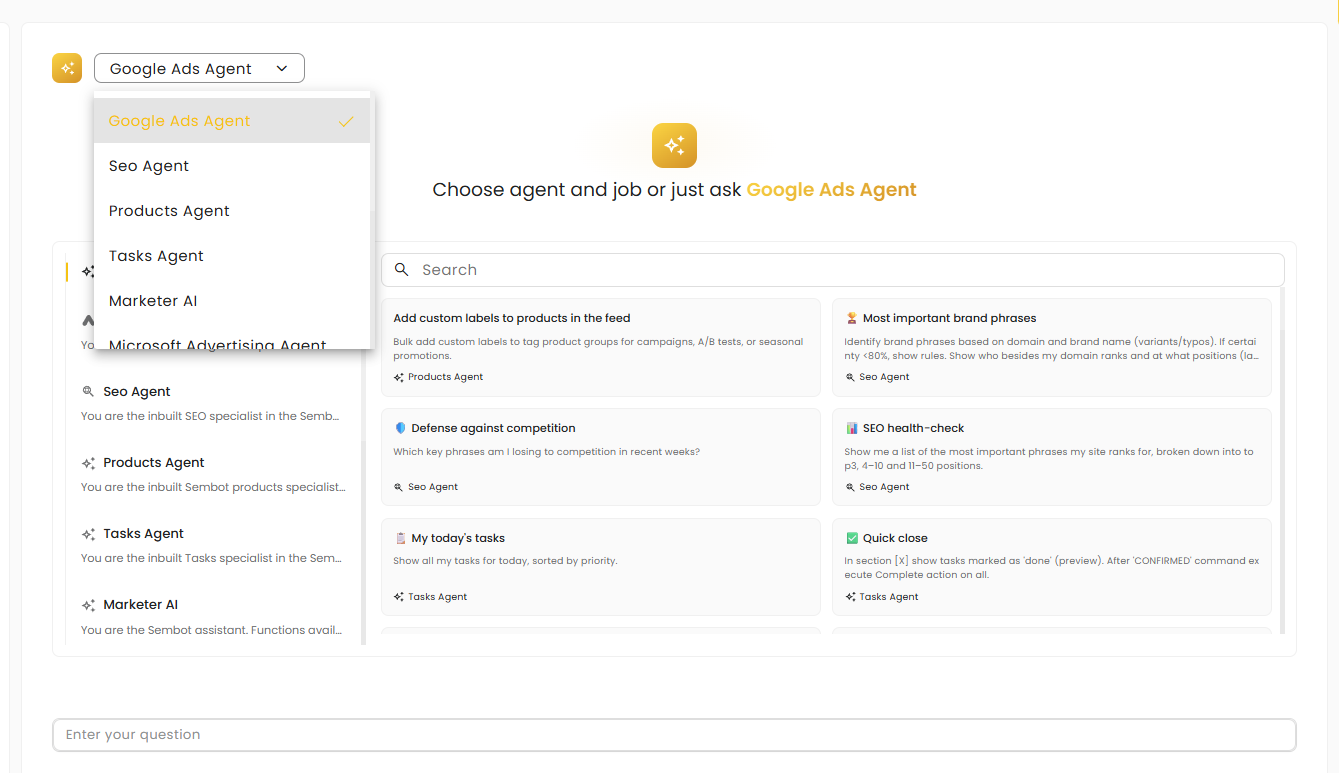The width and height of the screenshot is (1339, 773).
Task: Click the checkmark beside the selected Google Ads Agent option
Action: 346,121
